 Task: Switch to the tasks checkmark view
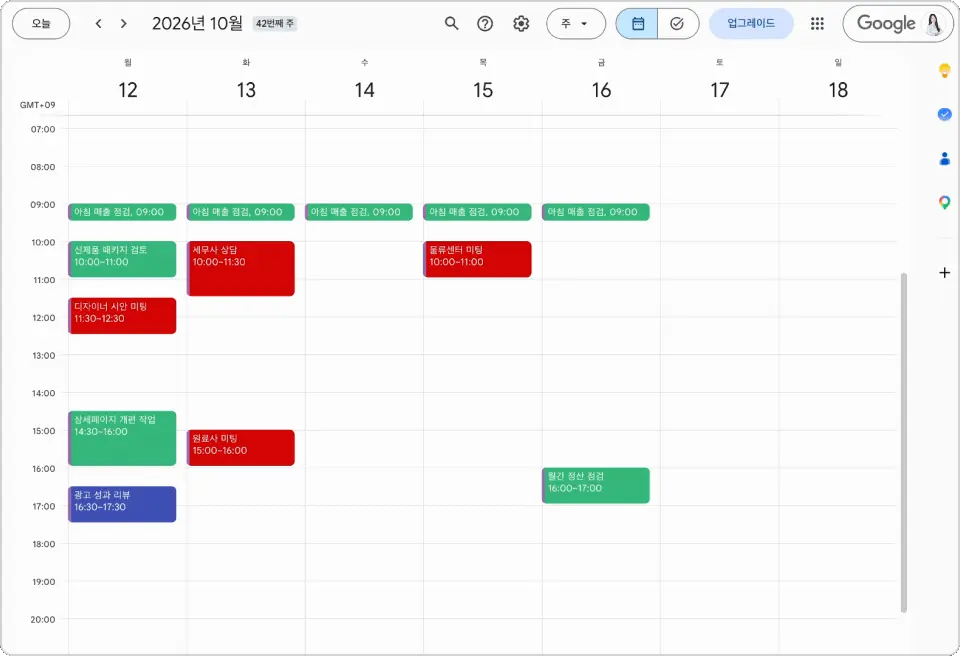(678, 24)
